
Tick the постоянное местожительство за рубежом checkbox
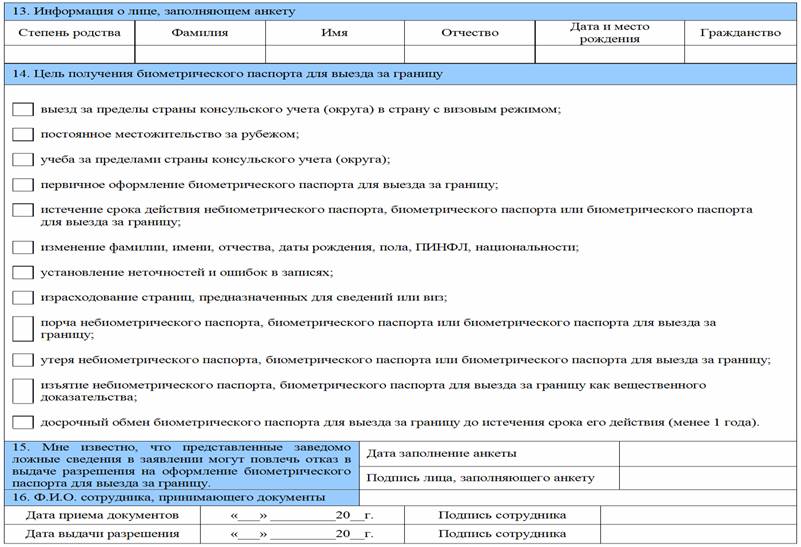click(x=23, y=134)
